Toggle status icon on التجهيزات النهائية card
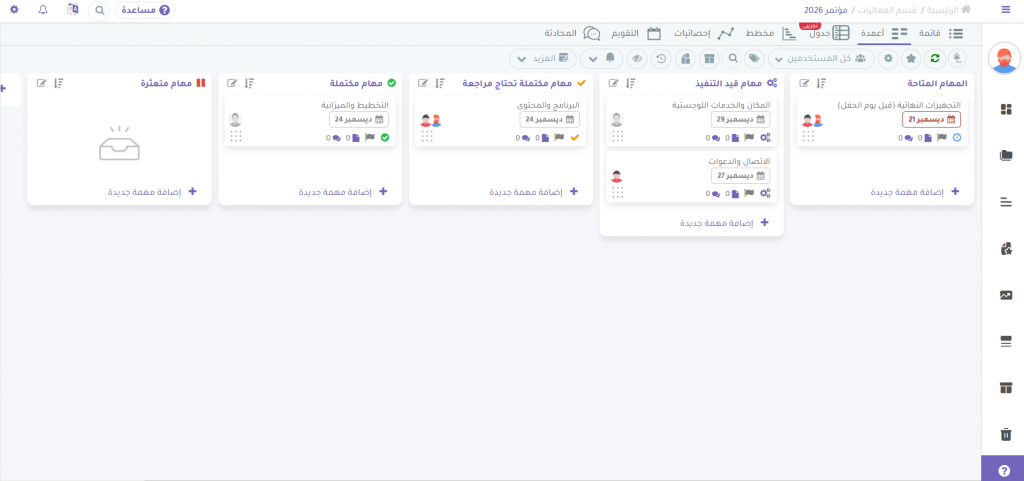 957,138
